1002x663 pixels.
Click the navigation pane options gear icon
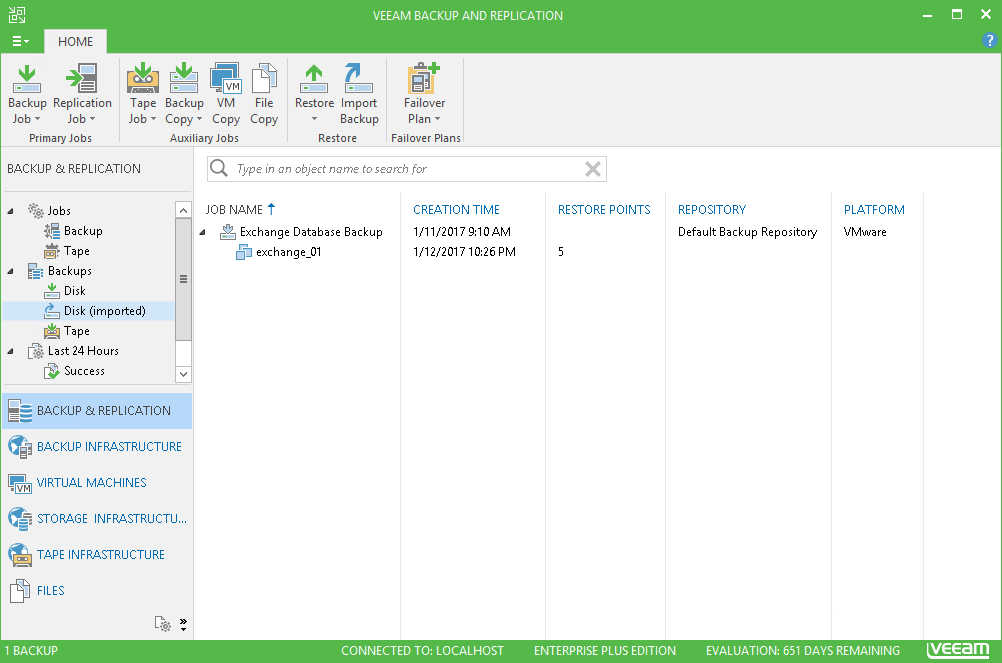pos(162,623)
